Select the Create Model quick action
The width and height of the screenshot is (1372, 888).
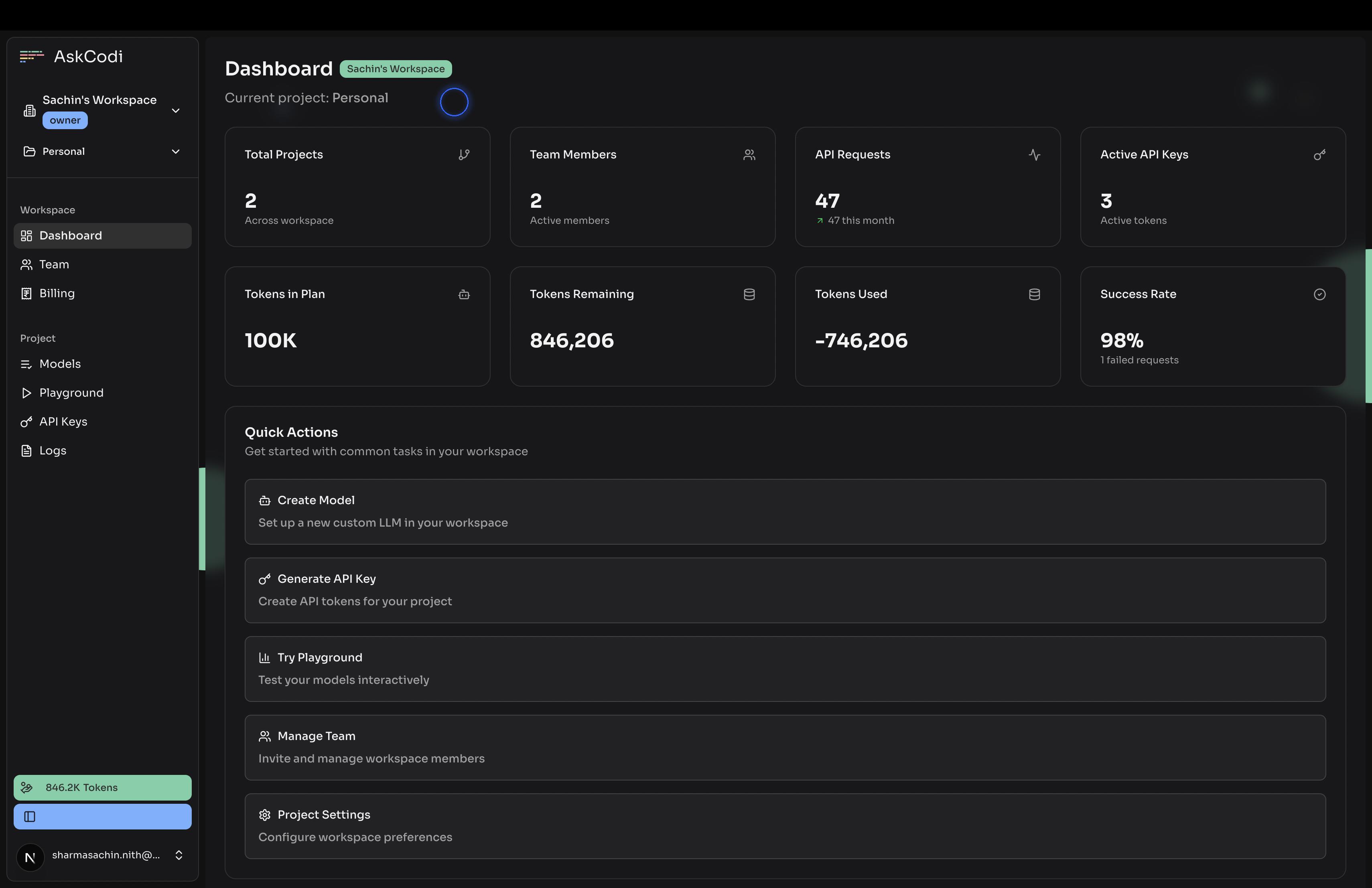click(785, 512)
